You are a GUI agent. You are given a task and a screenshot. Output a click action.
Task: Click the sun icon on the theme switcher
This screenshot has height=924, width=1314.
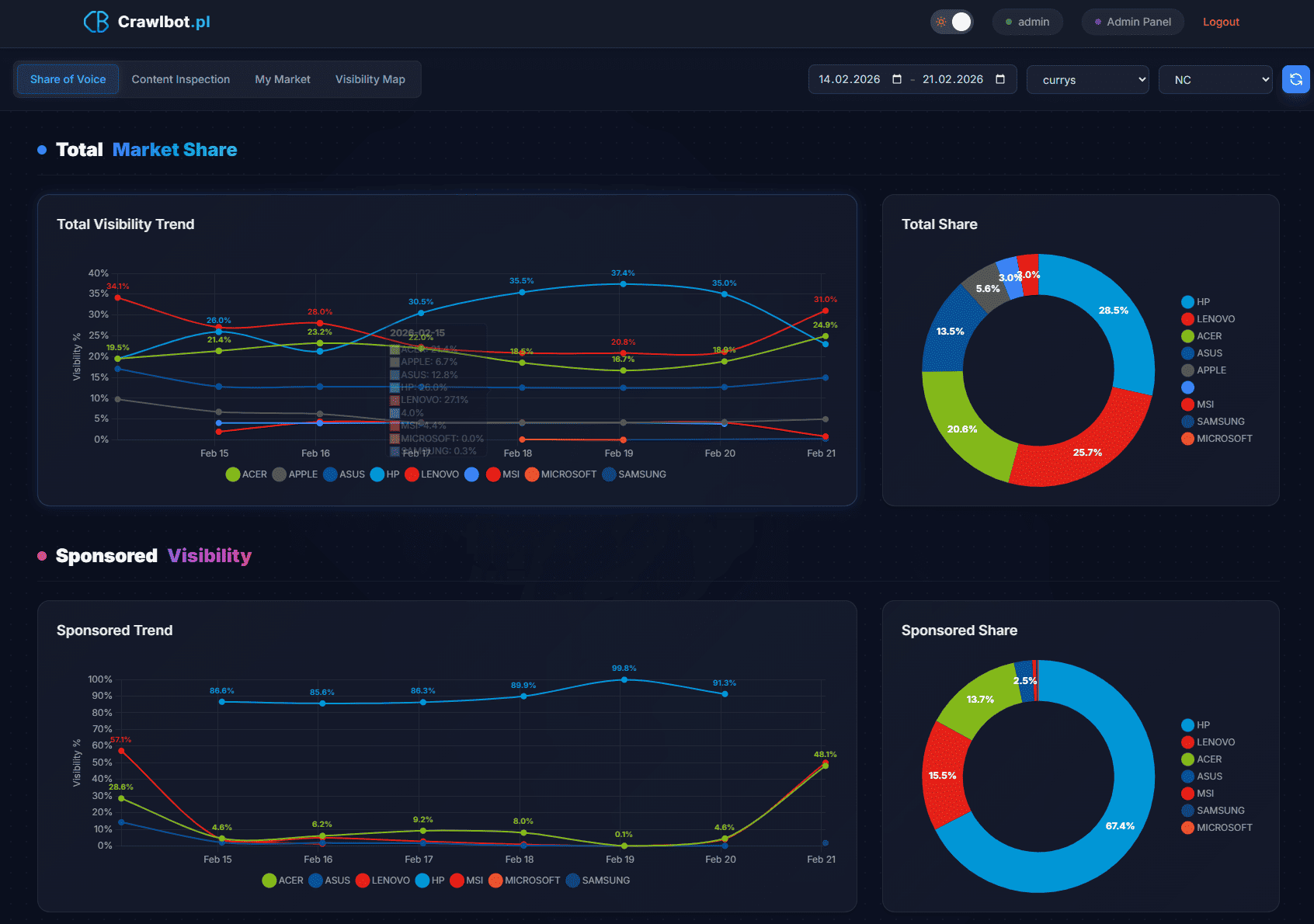(x=940, y=22)
